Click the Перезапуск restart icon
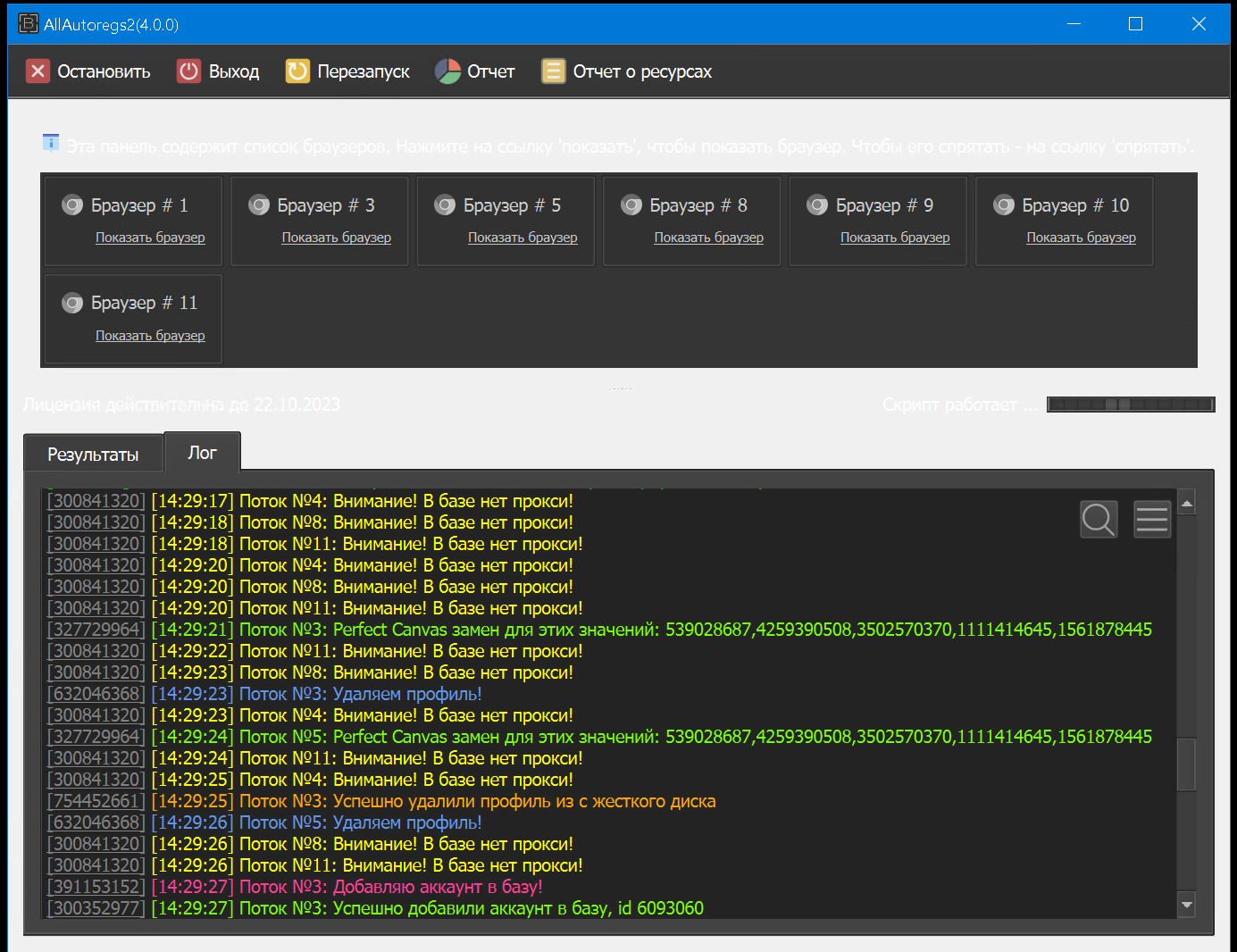The width and height of the screenshot is (1237, 952). 297,71
